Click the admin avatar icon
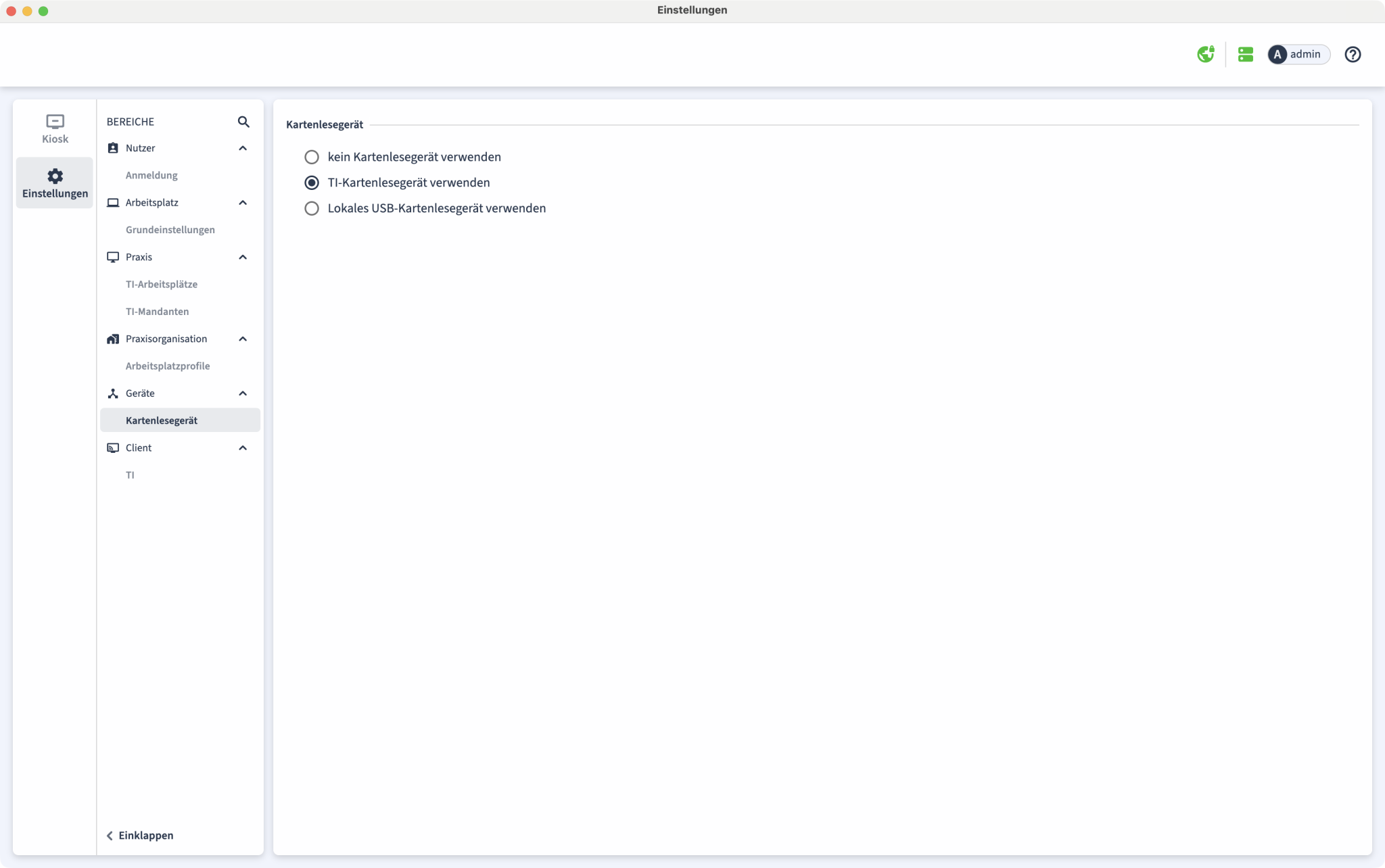1385x868 pixels. [x=1277, y=54]
